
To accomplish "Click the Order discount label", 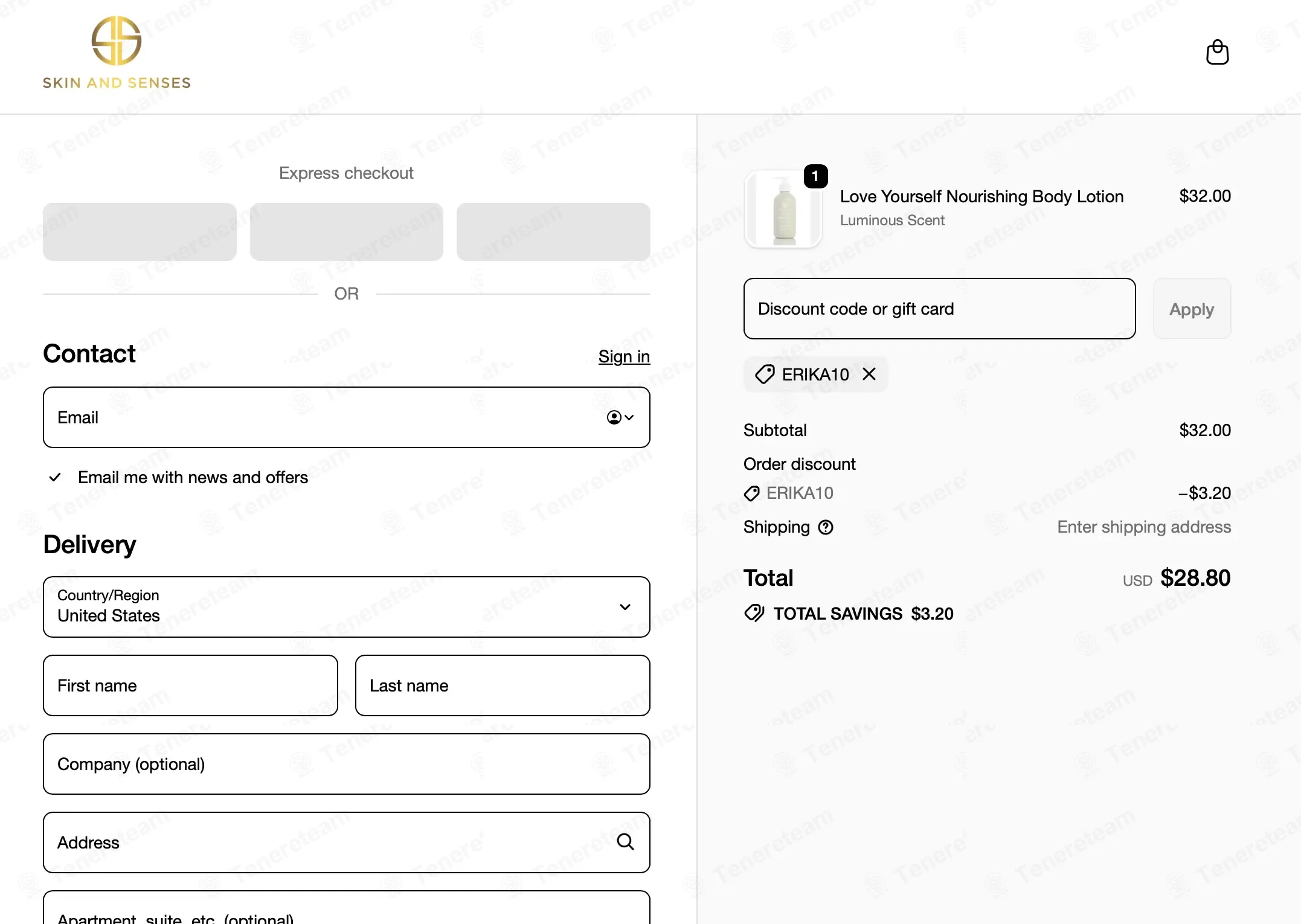I will pos(799,464).
